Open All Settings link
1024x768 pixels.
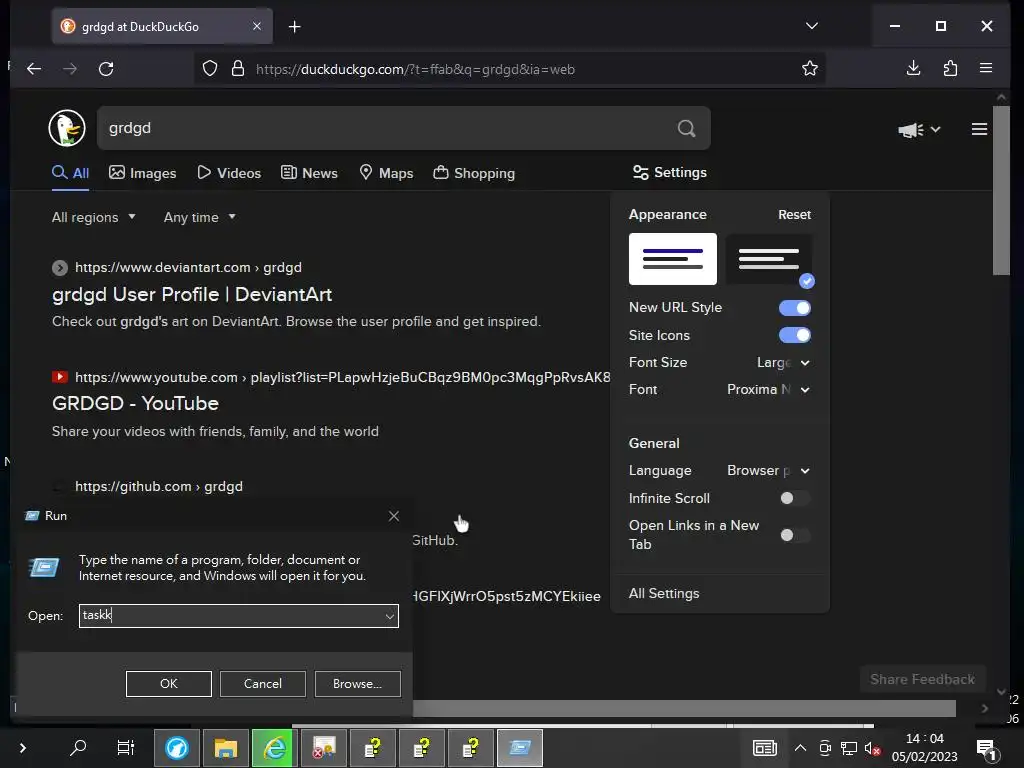tap(664, 594)
